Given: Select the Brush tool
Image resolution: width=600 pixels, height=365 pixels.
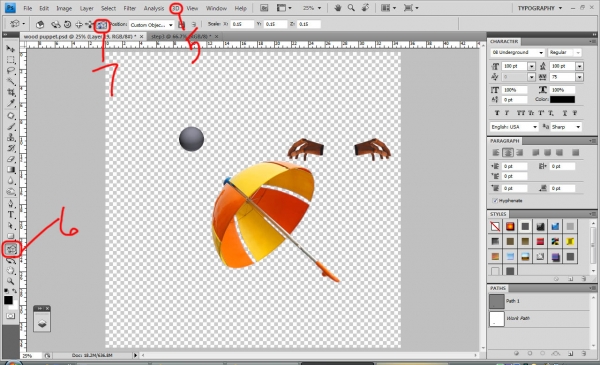Looking at the screenshot, I should point(10,127).
